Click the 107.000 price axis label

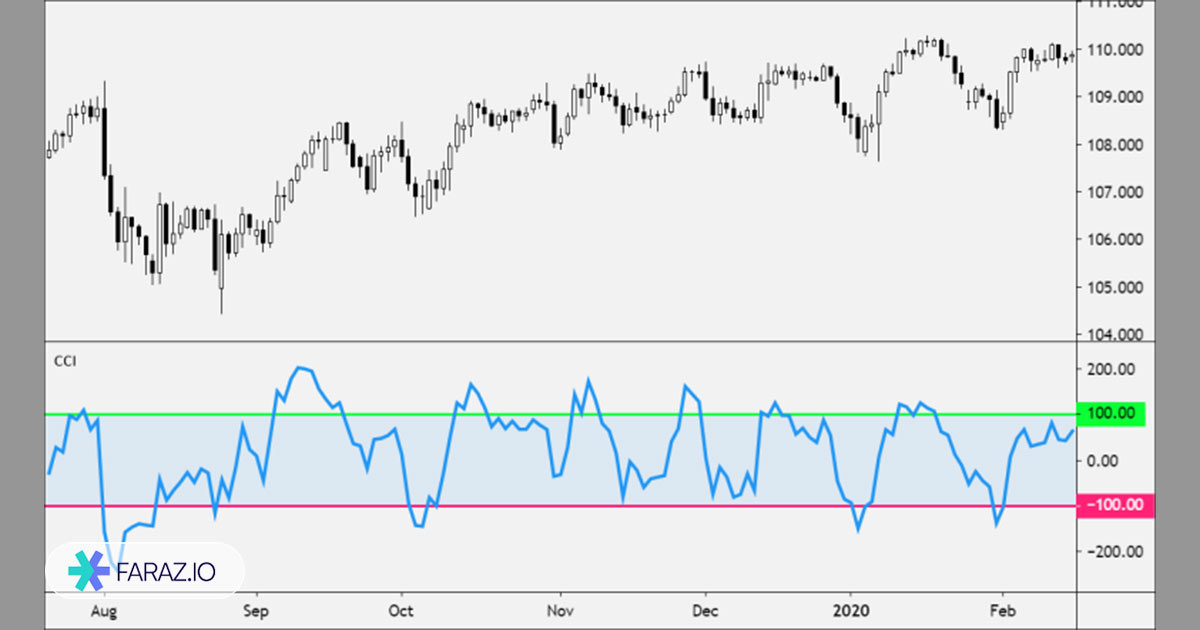1113,193
